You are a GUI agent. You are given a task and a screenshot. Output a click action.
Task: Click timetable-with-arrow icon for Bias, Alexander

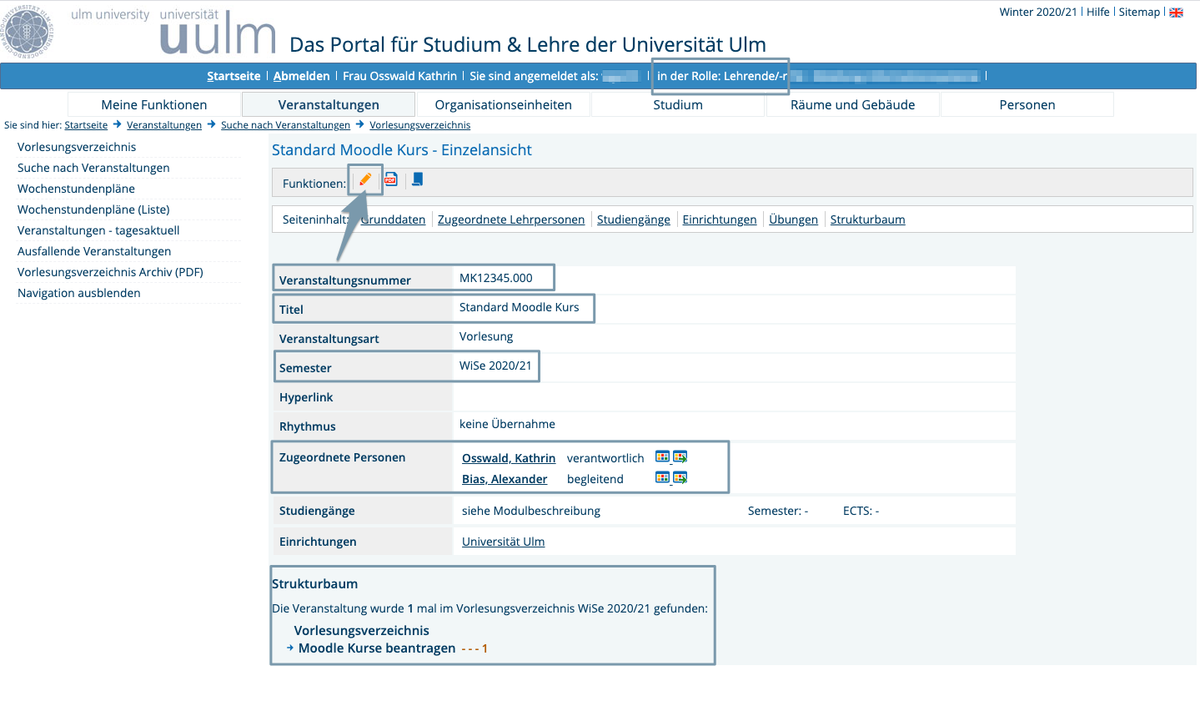pos(680,478)
